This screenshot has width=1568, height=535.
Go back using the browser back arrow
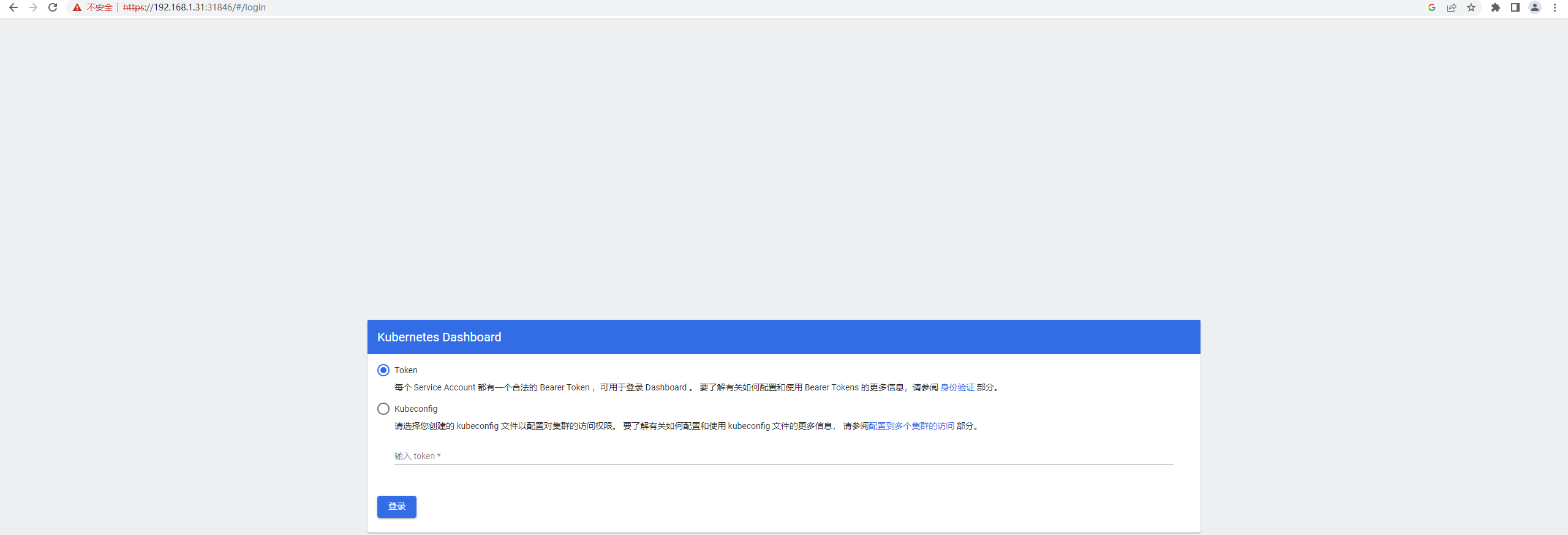[13, 7]
